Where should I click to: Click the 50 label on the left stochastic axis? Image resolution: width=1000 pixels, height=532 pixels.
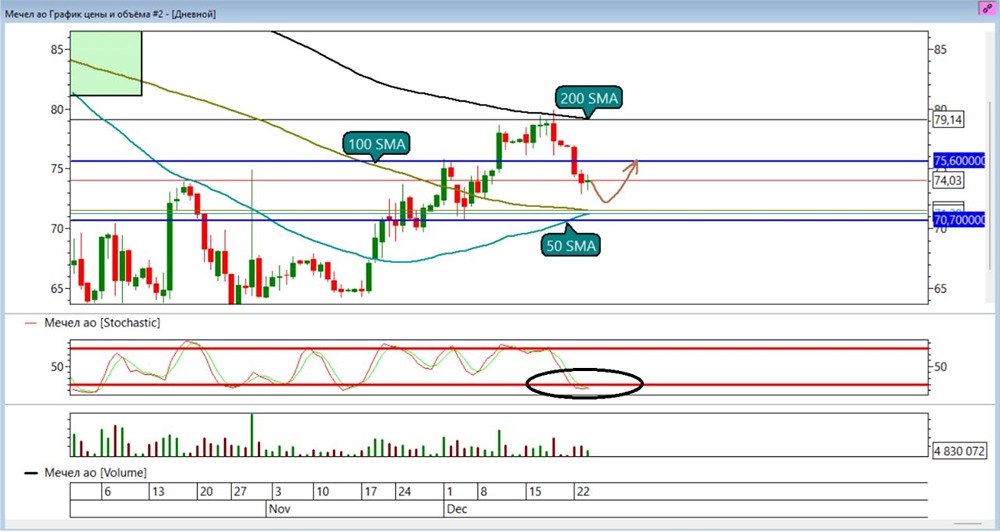tap(57, 367)
